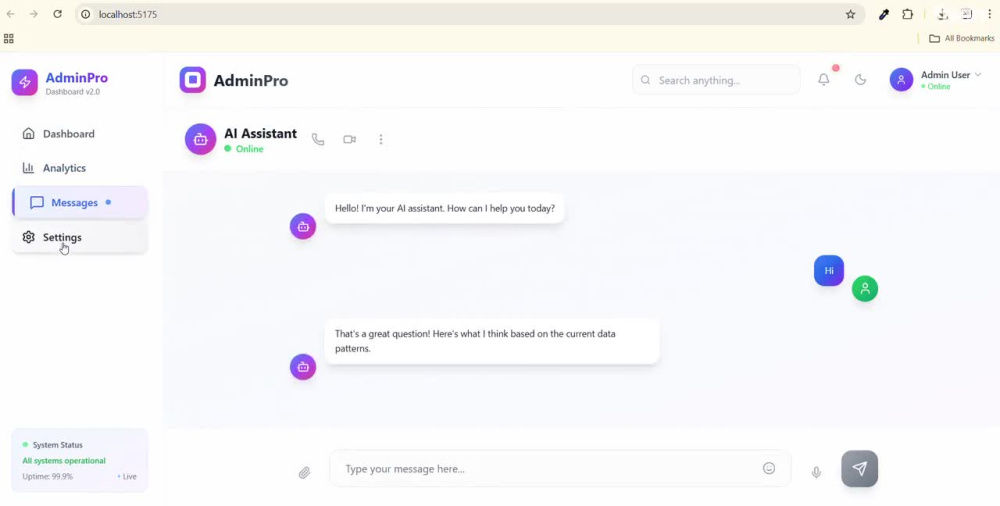Click 'All systems operational' text

[64, 461]
